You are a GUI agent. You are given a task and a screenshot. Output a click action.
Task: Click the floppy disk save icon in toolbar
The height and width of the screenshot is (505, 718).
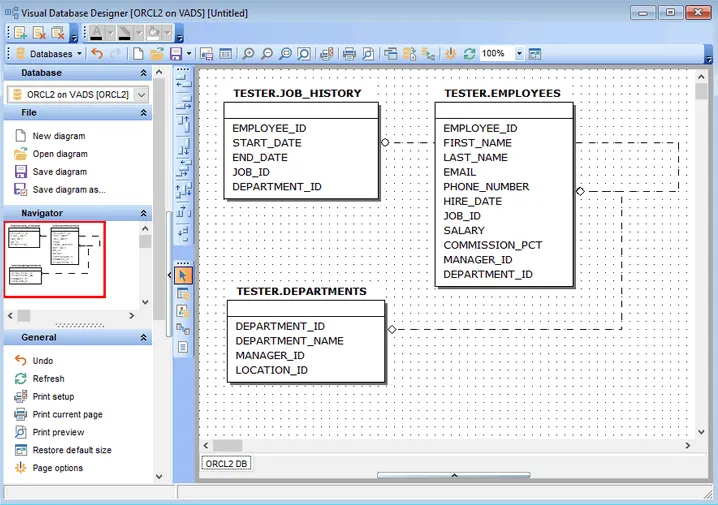pos(176,53)
